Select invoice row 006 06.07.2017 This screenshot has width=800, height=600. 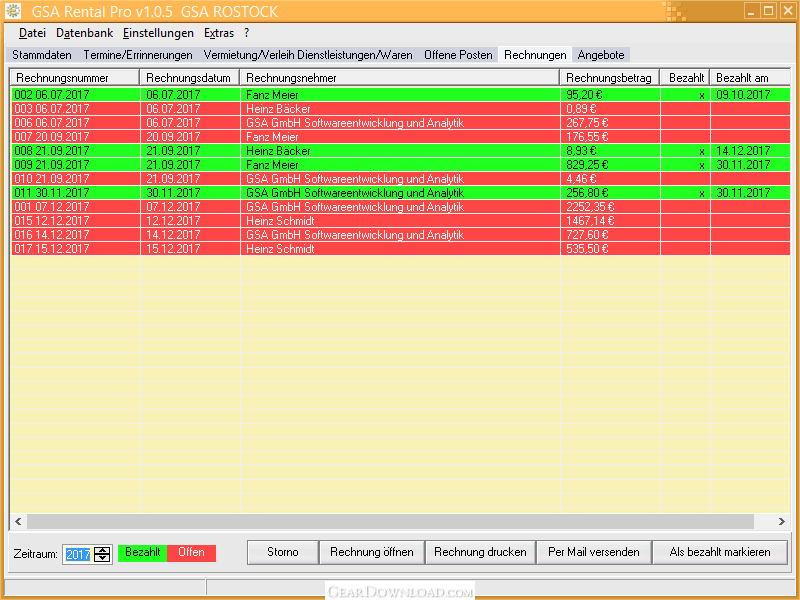(401, 122)
